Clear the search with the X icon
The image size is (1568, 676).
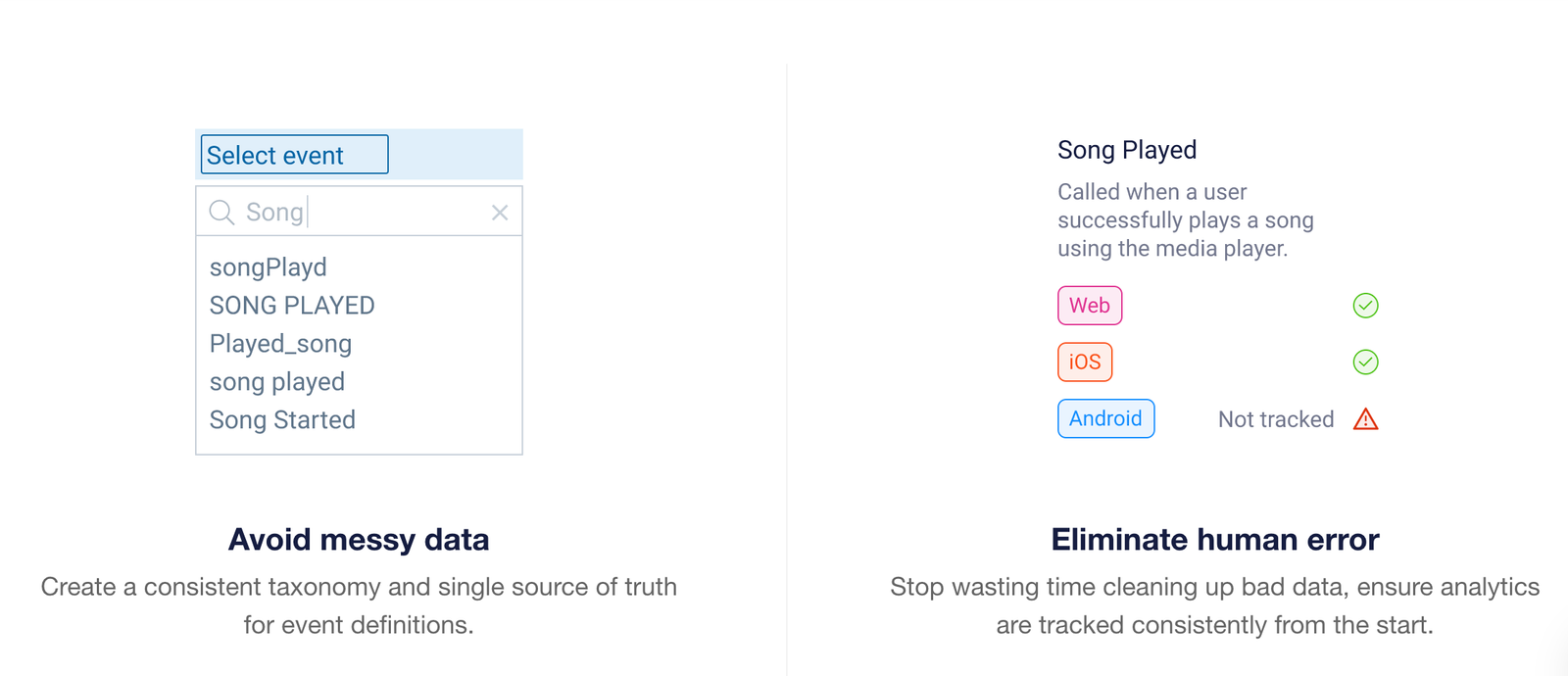pyautogui.click(x=500, y=213)
